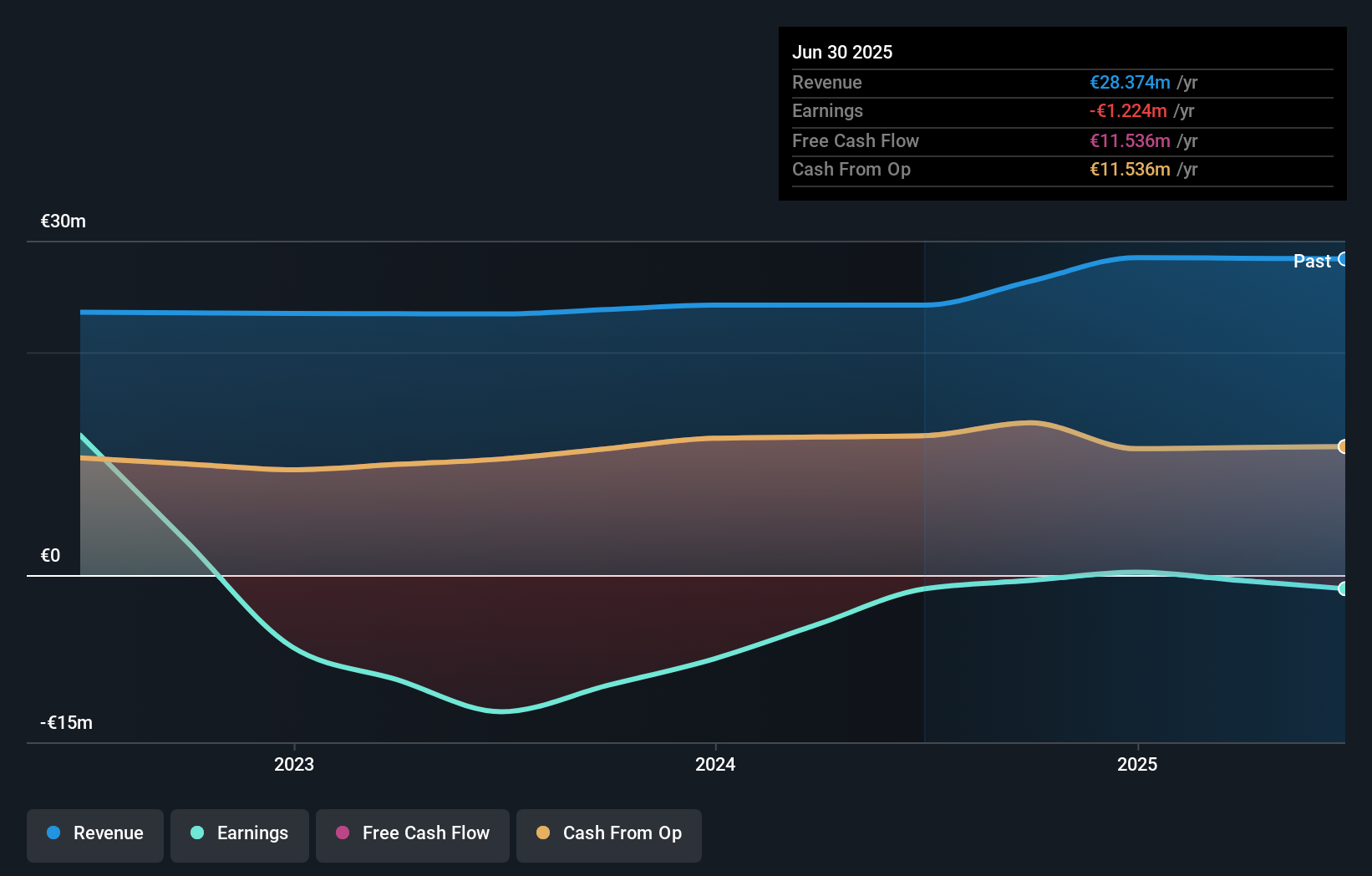1372x876 pixels.
Task: Click the -€1.224m earnings value
Action: tap(1128, 110)
